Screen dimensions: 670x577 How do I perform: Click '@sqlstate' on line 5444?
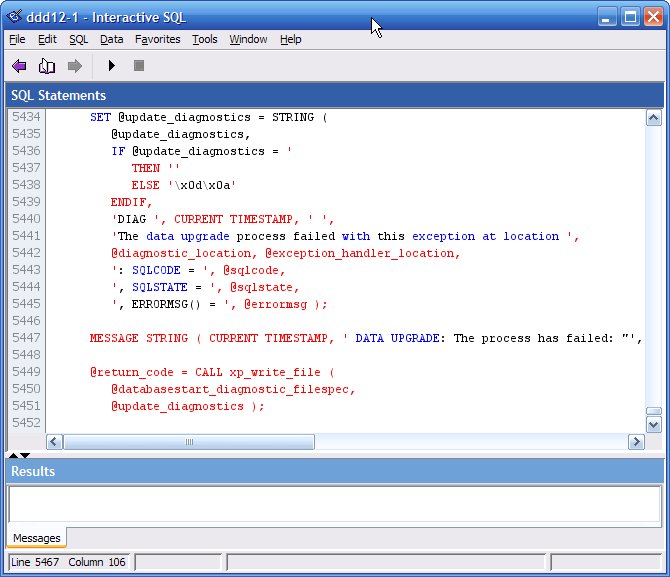264,287
